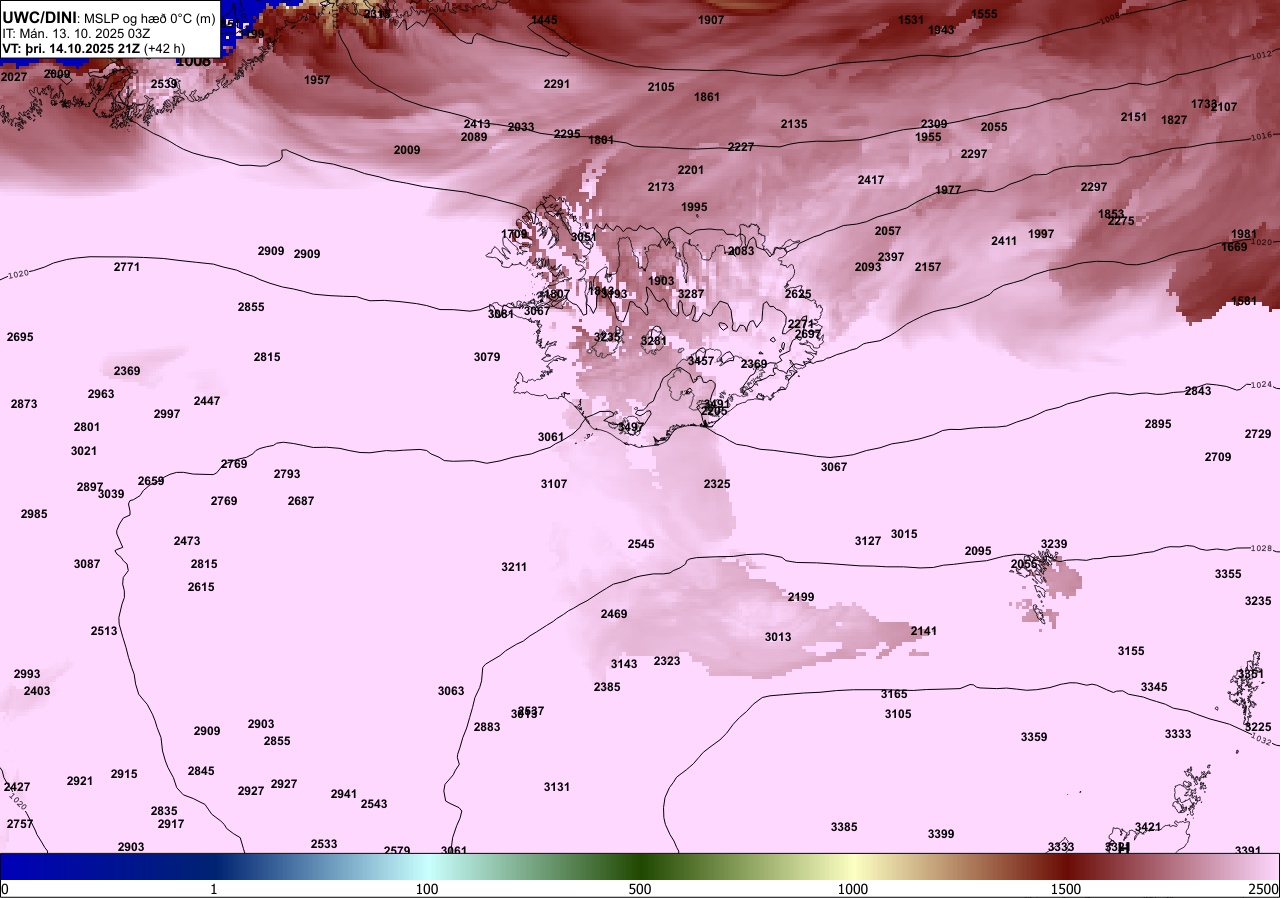Click the freezing level value 2771
Image resolution: width=1280 pixels, height=898 pixels.
click(127, 267)
